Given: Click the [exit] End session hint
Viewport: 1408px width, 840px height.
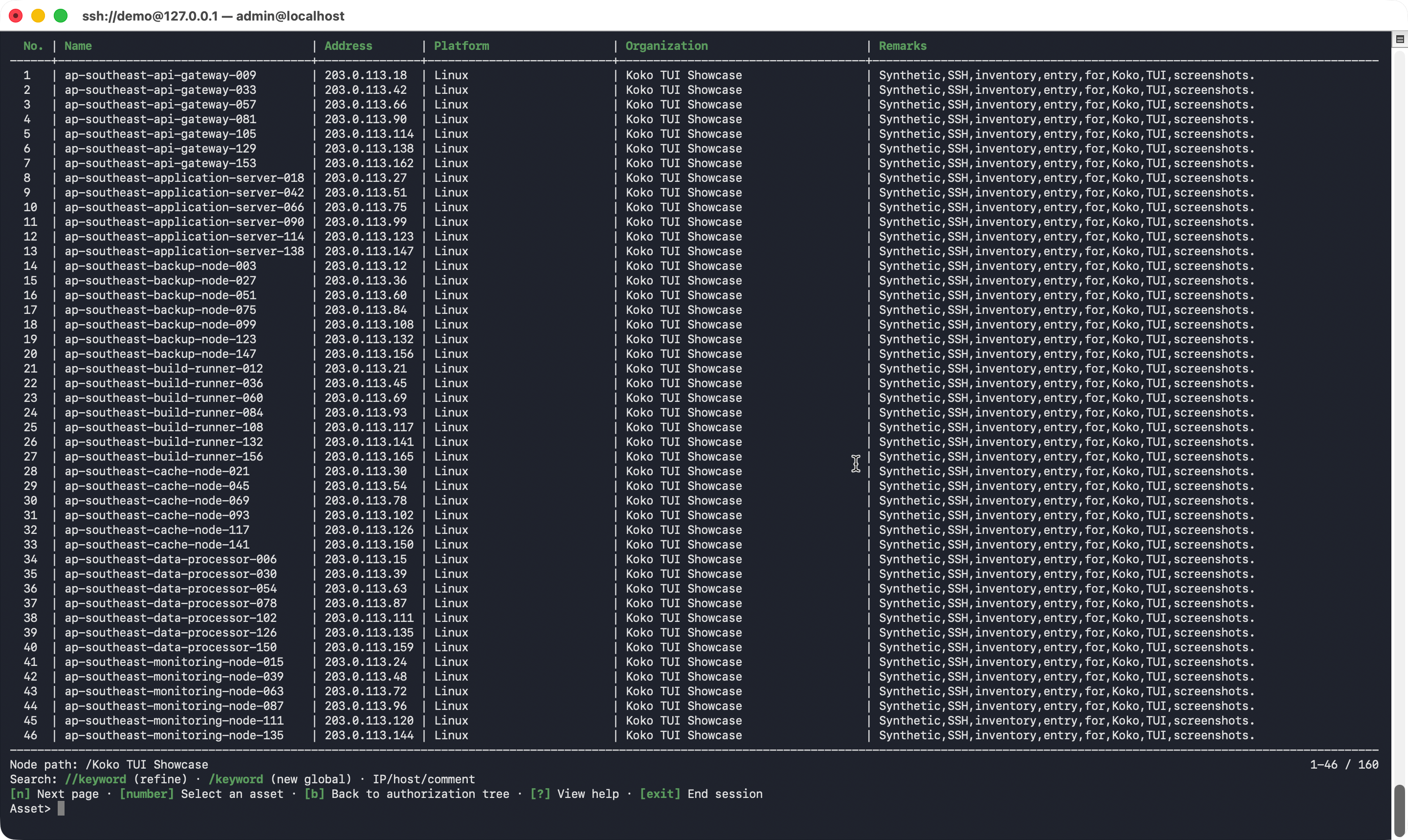Looking at the screenshot, I should 701,794.
